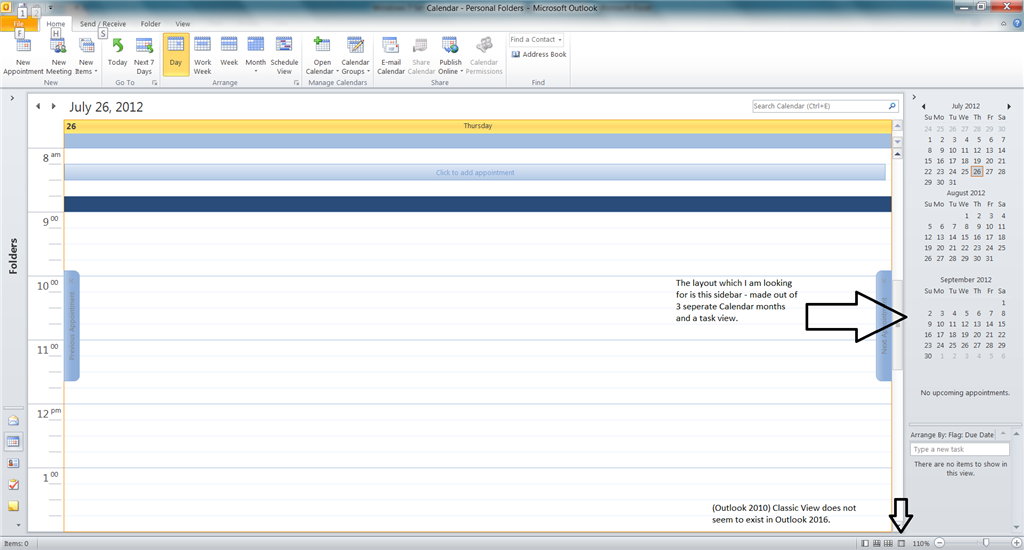The width and height of the screenshot is (1024, 550).
Task: Click the 110% zoom level
Action: coord(921,543)
